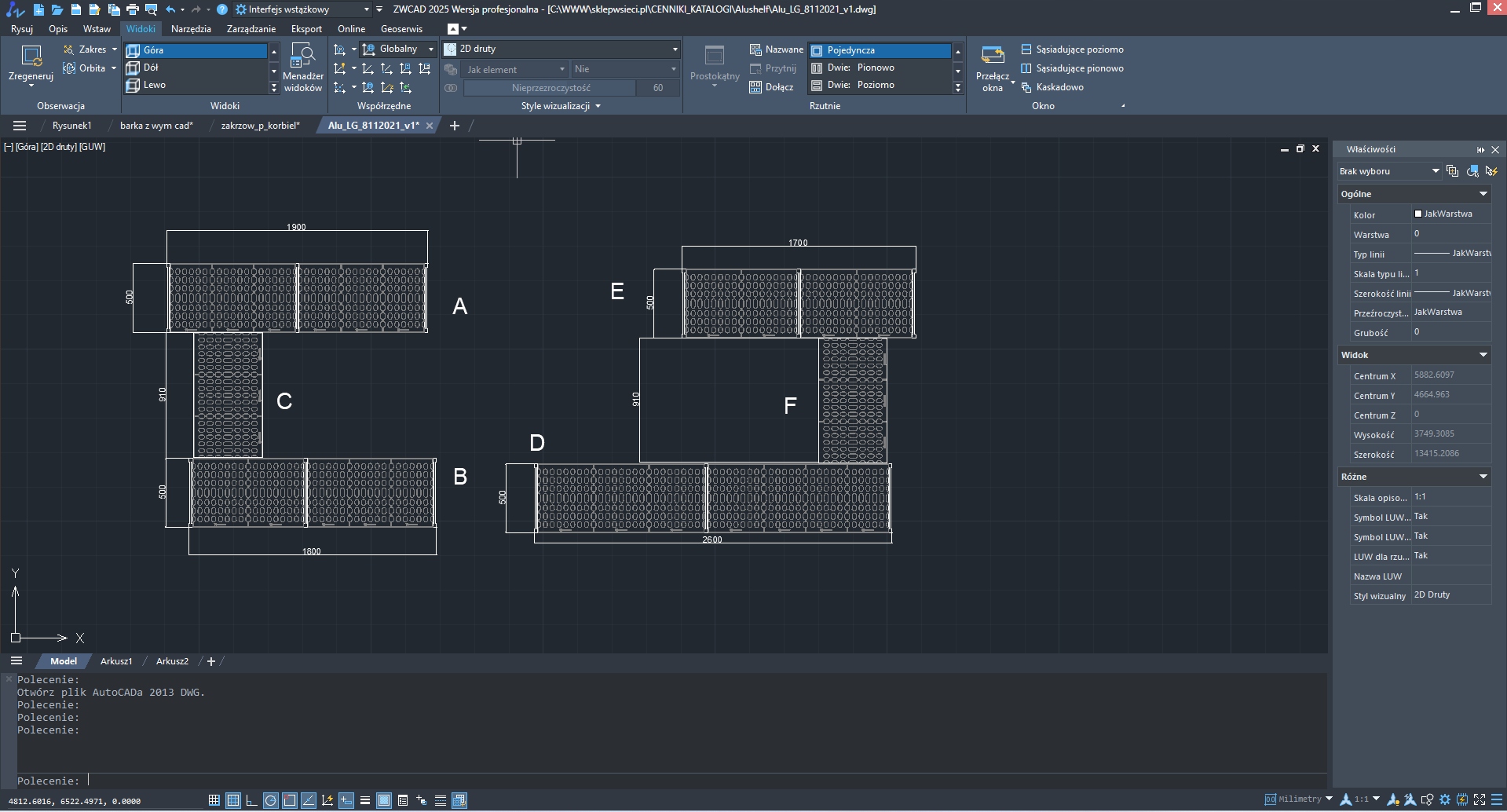This screenshot has height=812, width=1507.
Task: Click the Zregeneruj (regenerate) icon
Action: pyautogui.click(x=31, y=57)
